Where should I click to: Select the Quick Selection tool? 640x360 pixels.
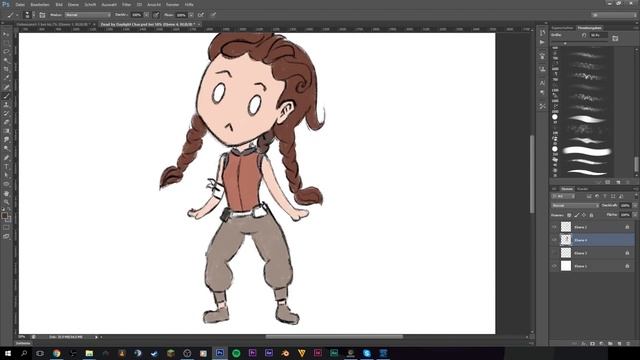(x=6, y=60)
